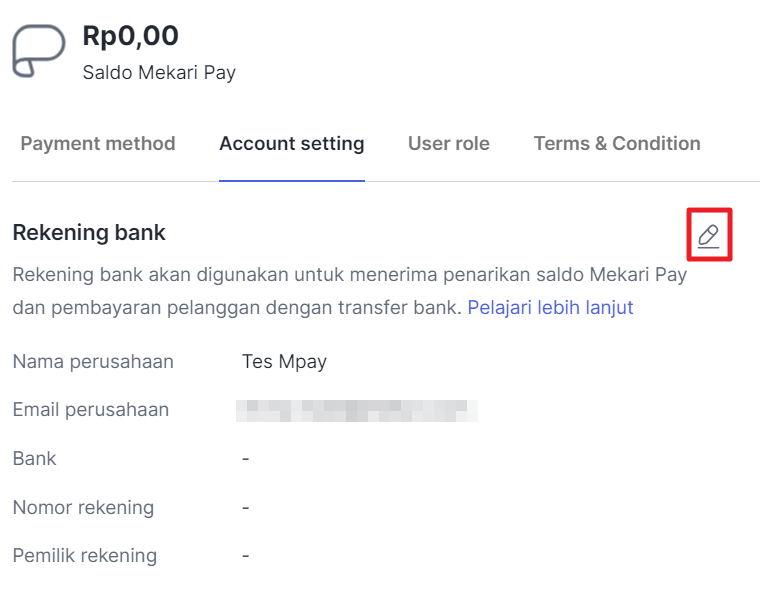Image resolution: width=760 pixels, height=602 pixels.
Task: Open the Terms & Condition tab
Action: pyautogui.click(x=617, y=143)
